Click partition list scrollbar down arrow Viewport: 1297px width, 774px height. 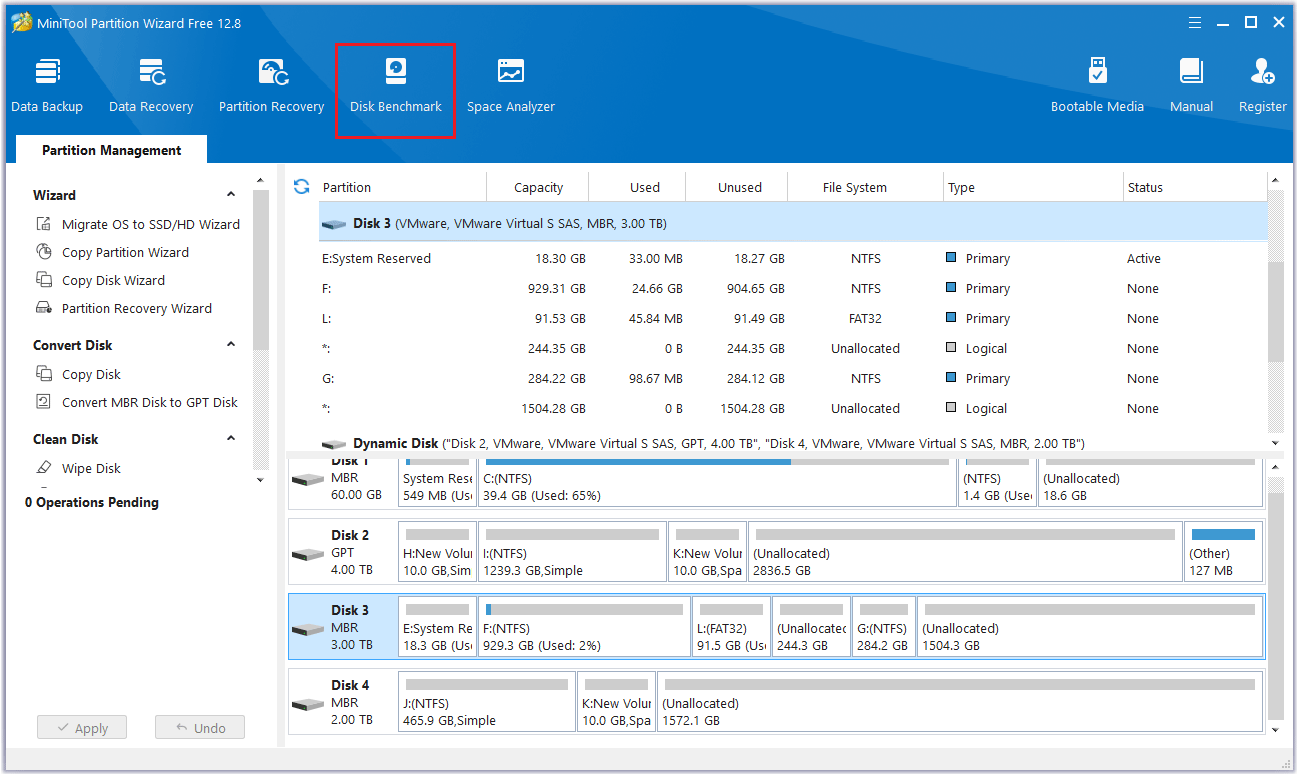pyautogui.click(x=1275, y=443)
